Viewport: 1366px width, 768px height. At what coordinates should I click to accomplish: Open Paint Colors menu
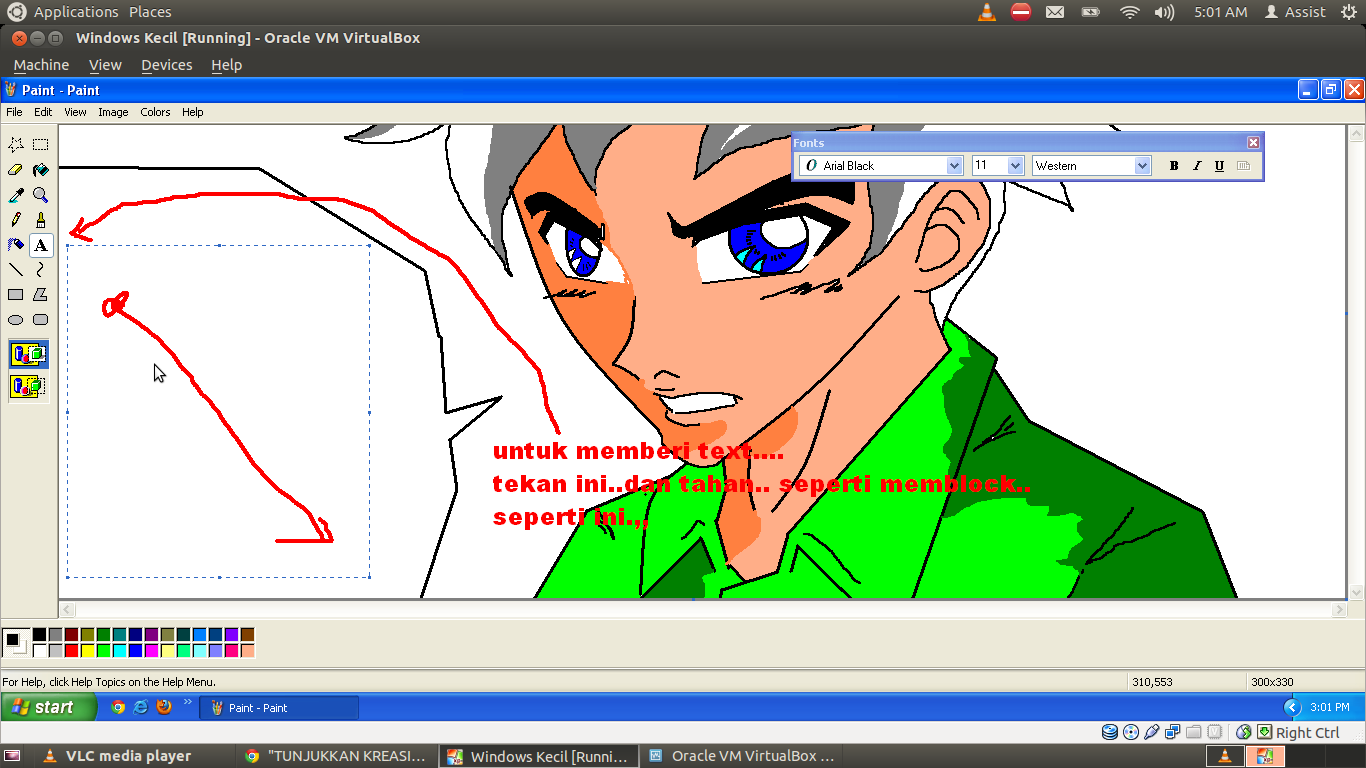tap(155, 112)
